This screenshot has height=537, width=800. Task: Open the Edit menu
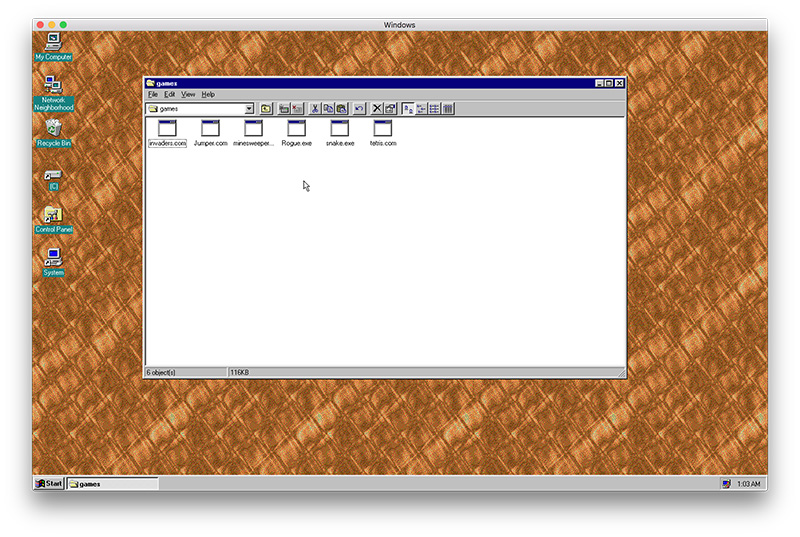169,94
